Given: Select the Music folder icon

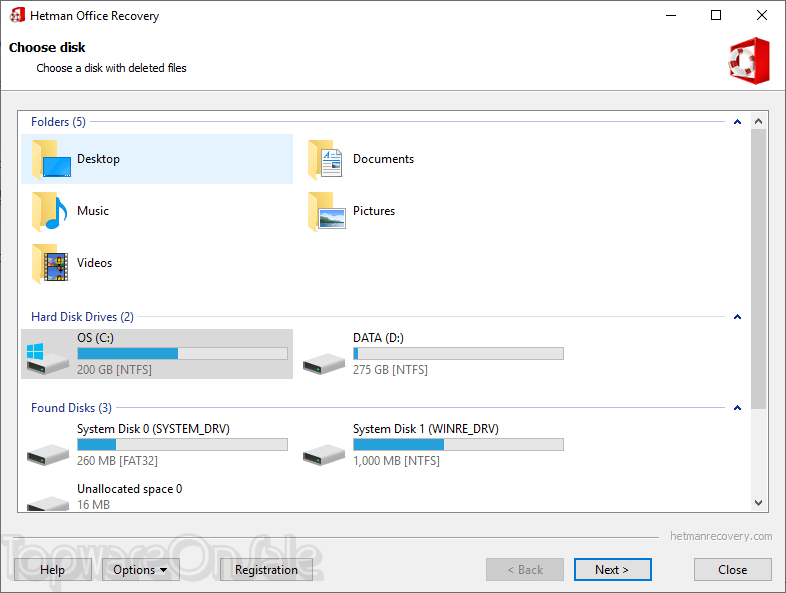Looking at the screenshot, I should pyautogui.click(x=50, y=212).
